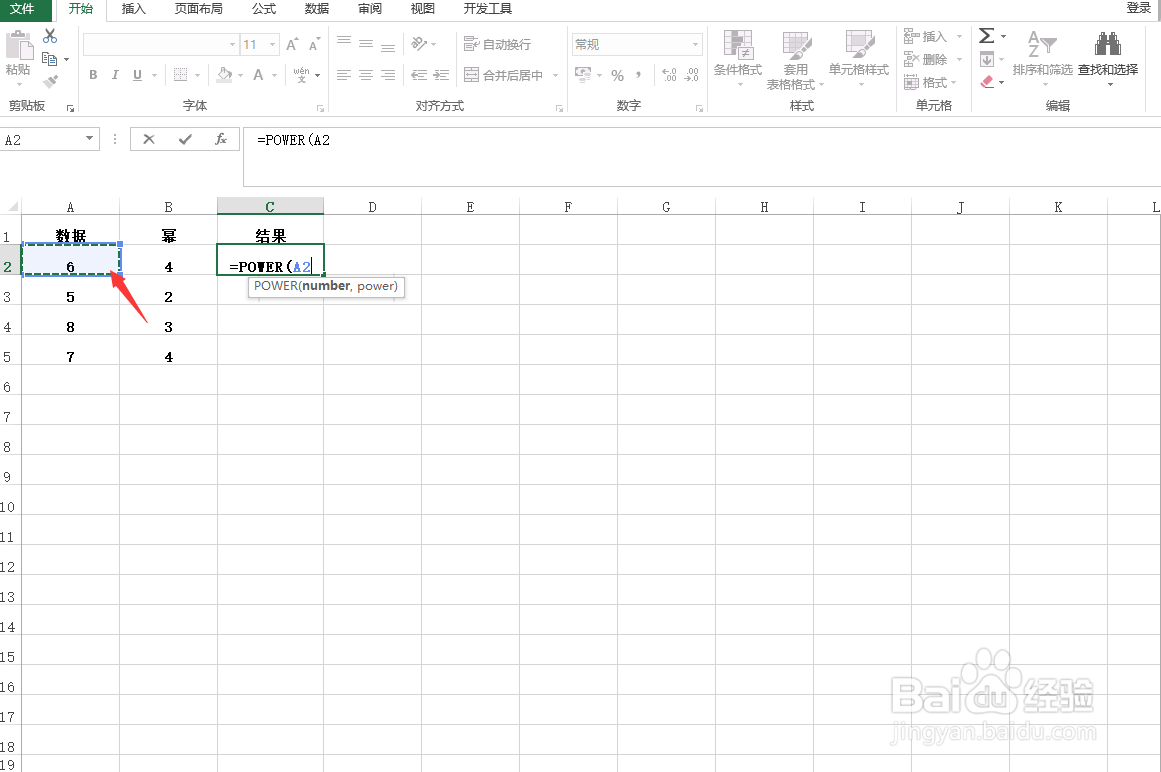
Task: Open 套用表格格式 table format gallery
Action: click(796, 61)
